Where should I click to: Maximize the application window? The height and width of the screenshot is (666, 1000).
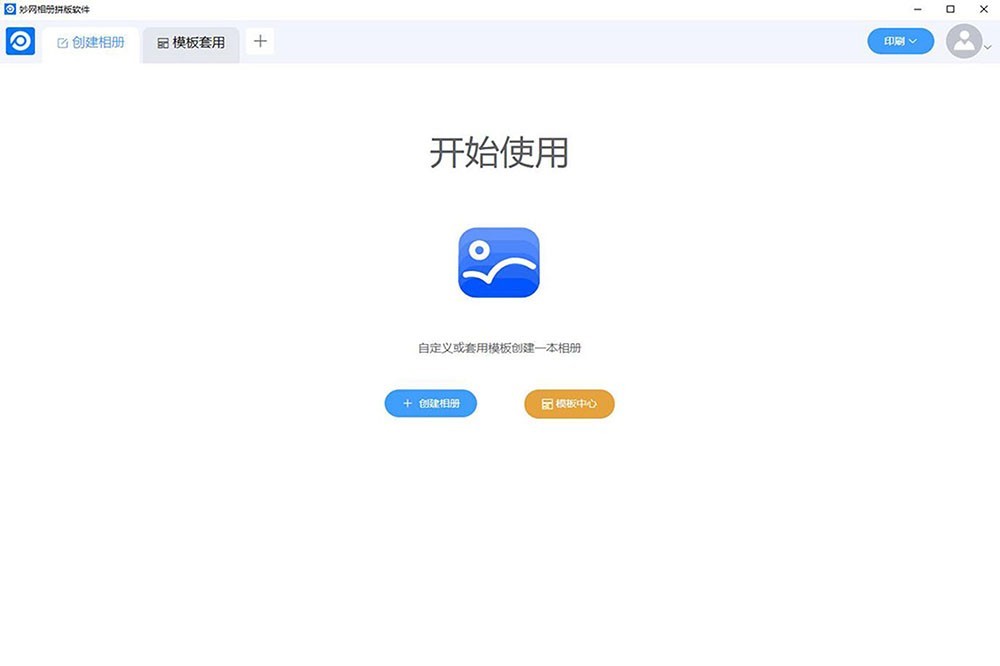(x=950, y=9)
